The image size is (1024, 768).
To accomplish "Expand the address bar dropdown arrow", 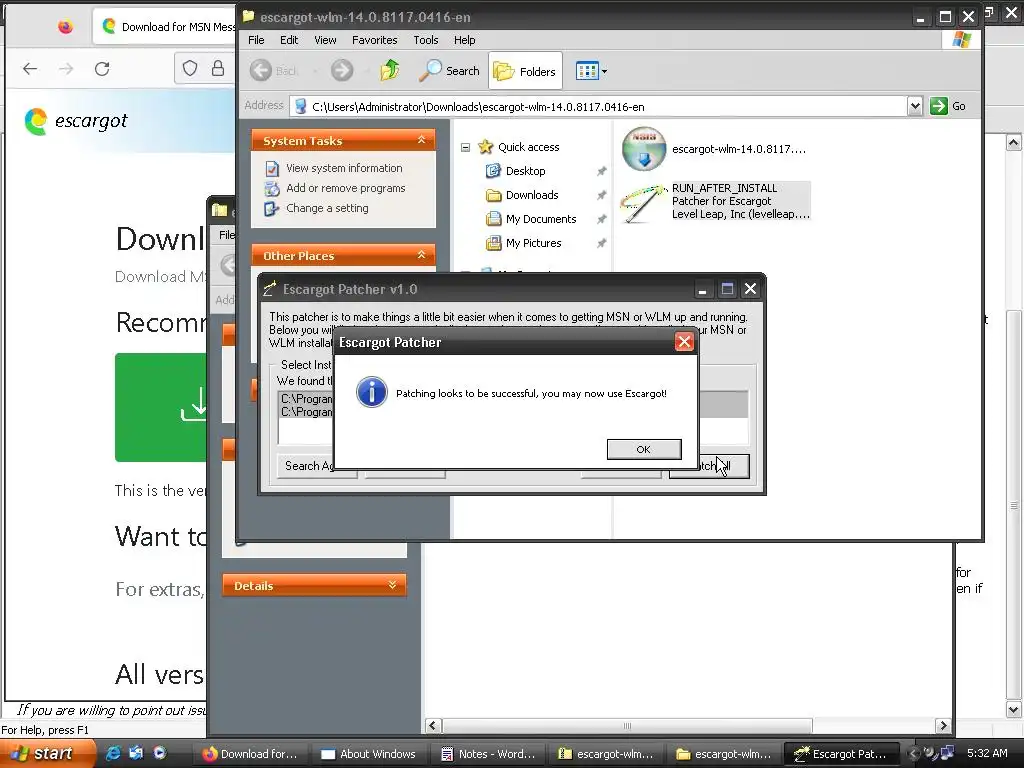I will click(x=914, y=106).
